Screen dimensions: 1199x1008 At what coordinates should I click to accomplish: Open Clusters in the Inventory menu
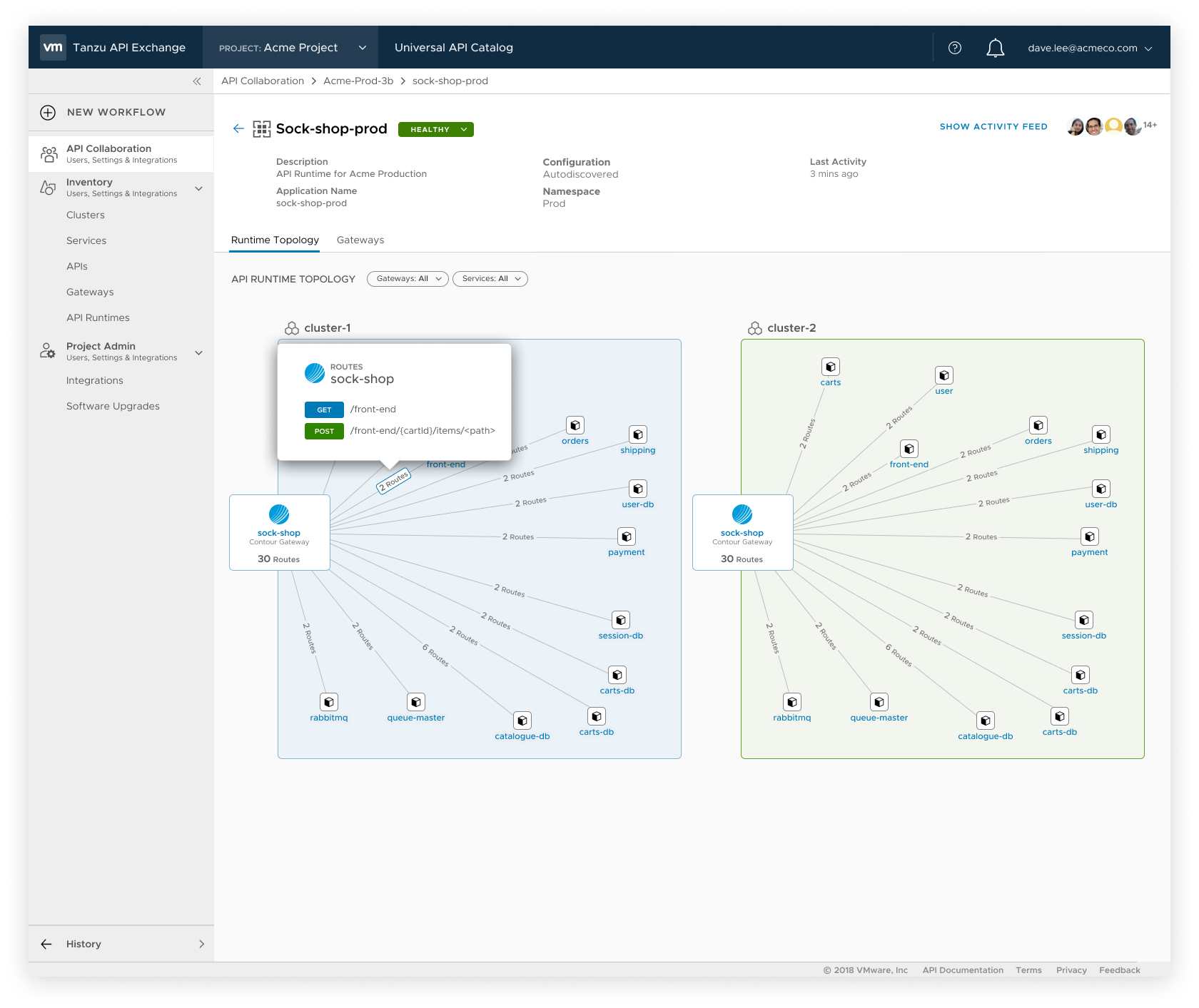click(x=86, y=215)
